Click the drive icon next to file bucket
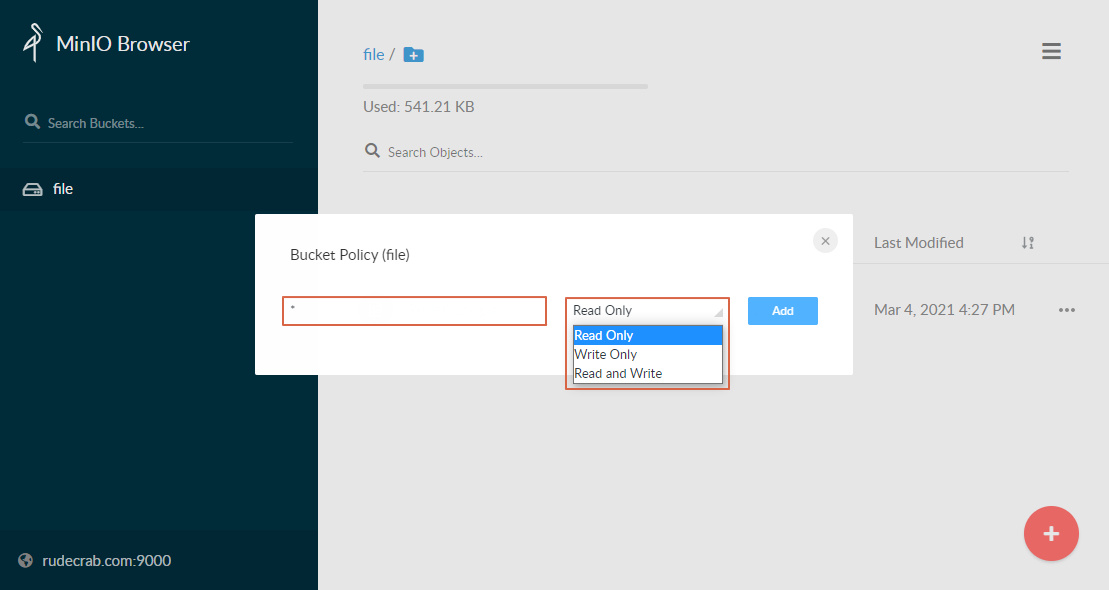Screen dimensions: 1109x590 (33, 190)
